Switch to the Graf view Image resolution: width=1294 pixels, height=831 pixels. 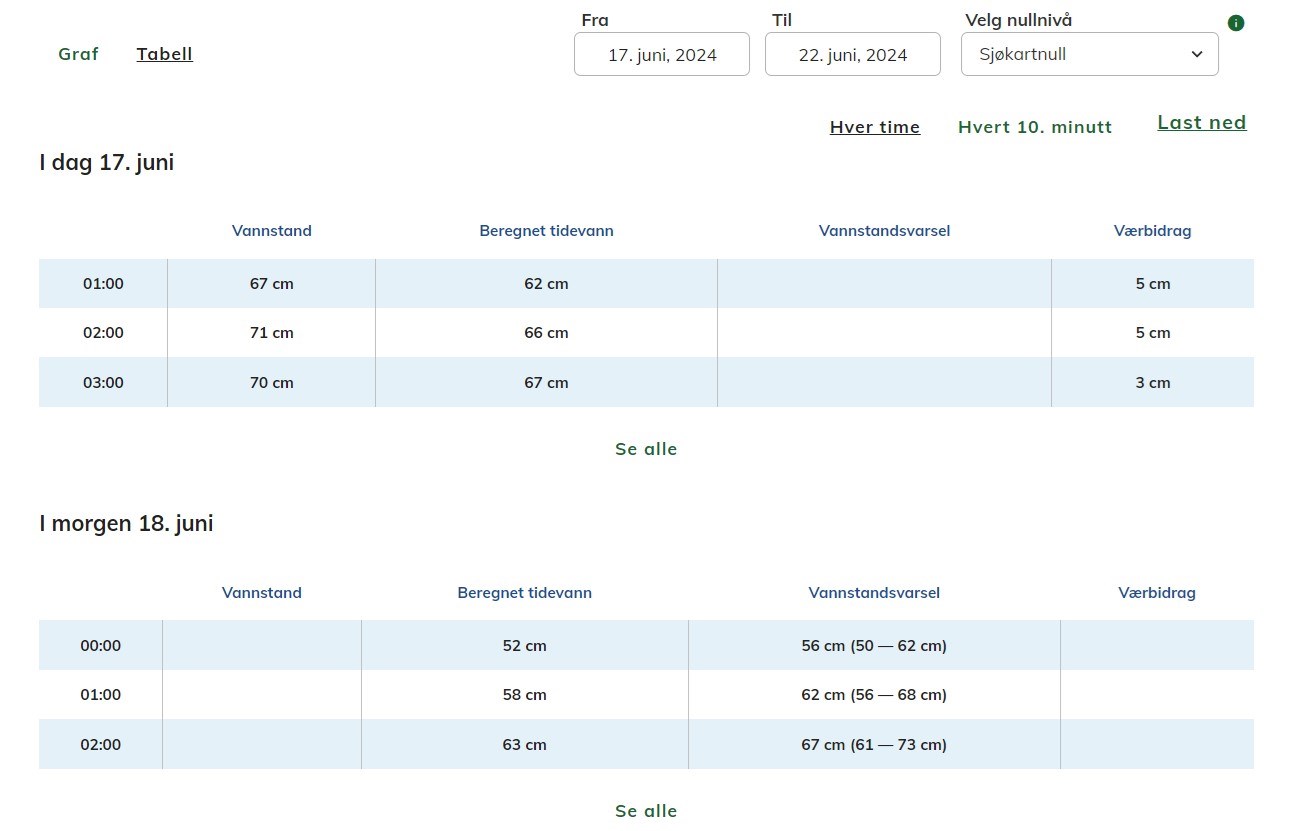tap(78, 54)
